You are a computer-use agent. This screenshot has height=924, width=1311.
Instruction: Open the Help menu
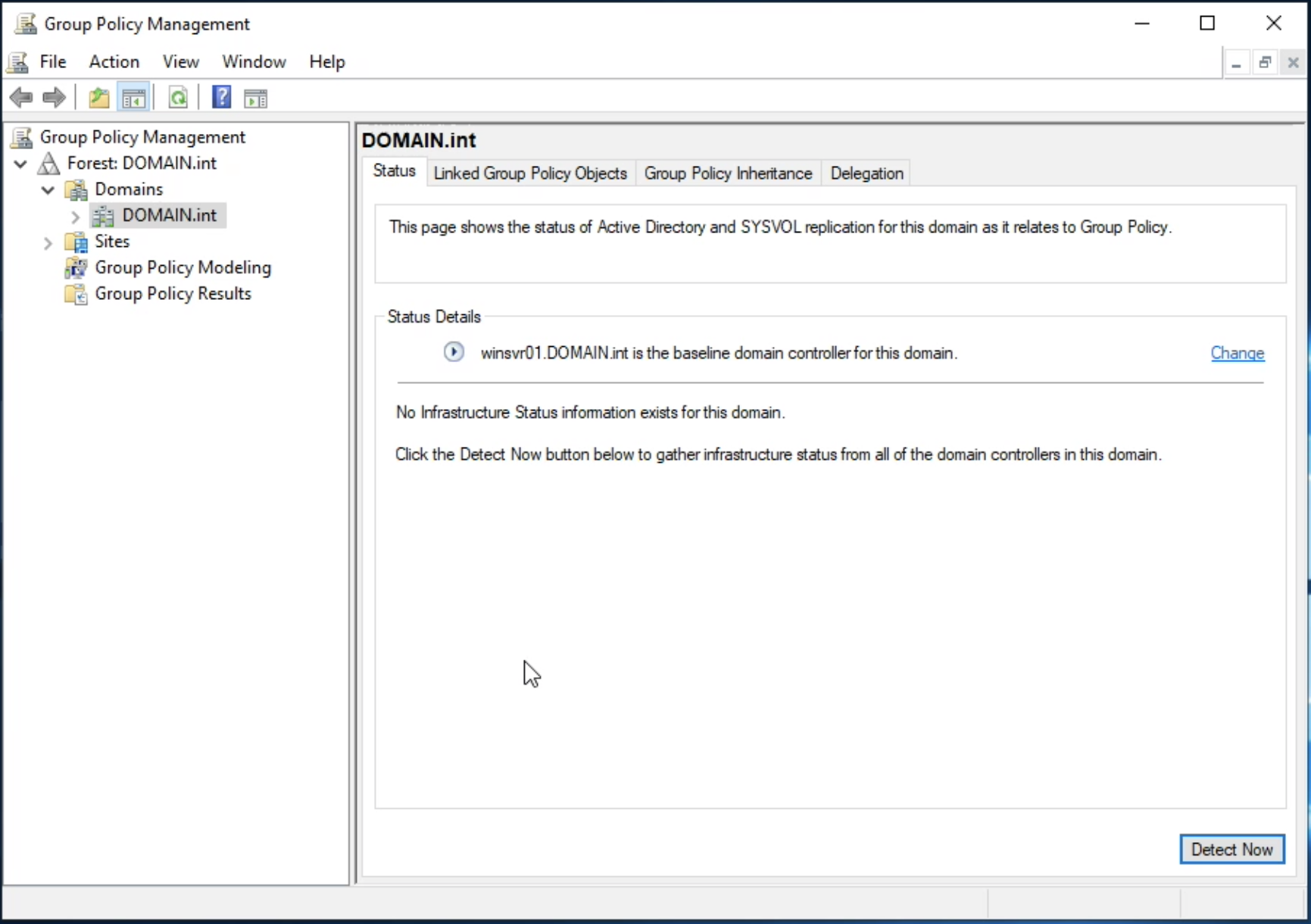327,62
